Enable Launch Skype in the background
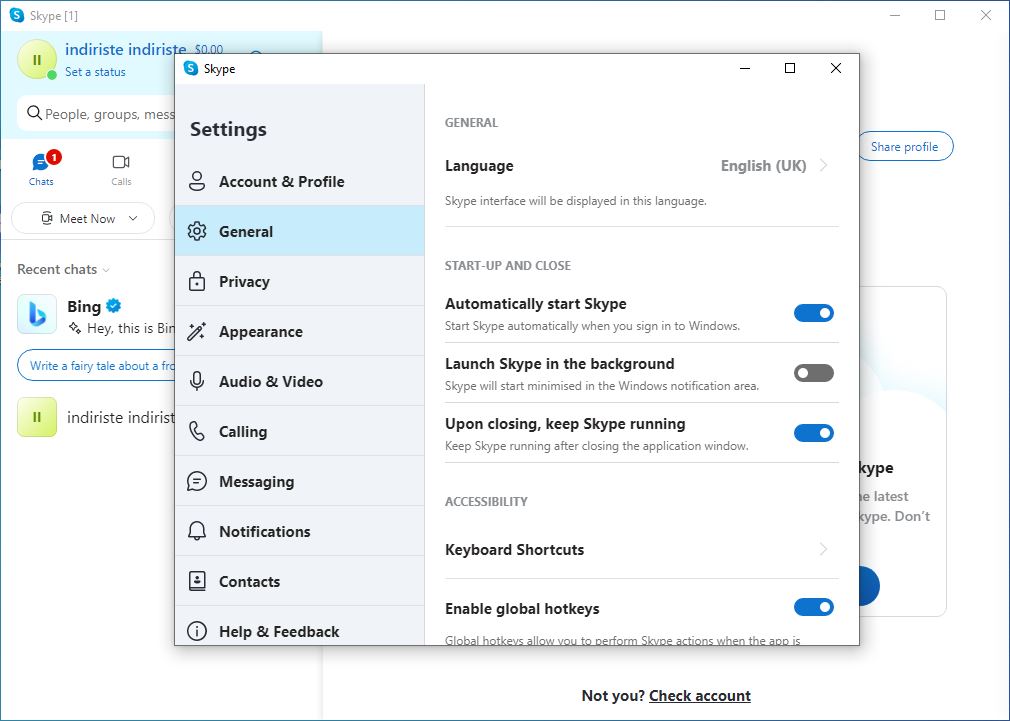The height and width of the screenshot is (721, 1010). pos(814,373)
